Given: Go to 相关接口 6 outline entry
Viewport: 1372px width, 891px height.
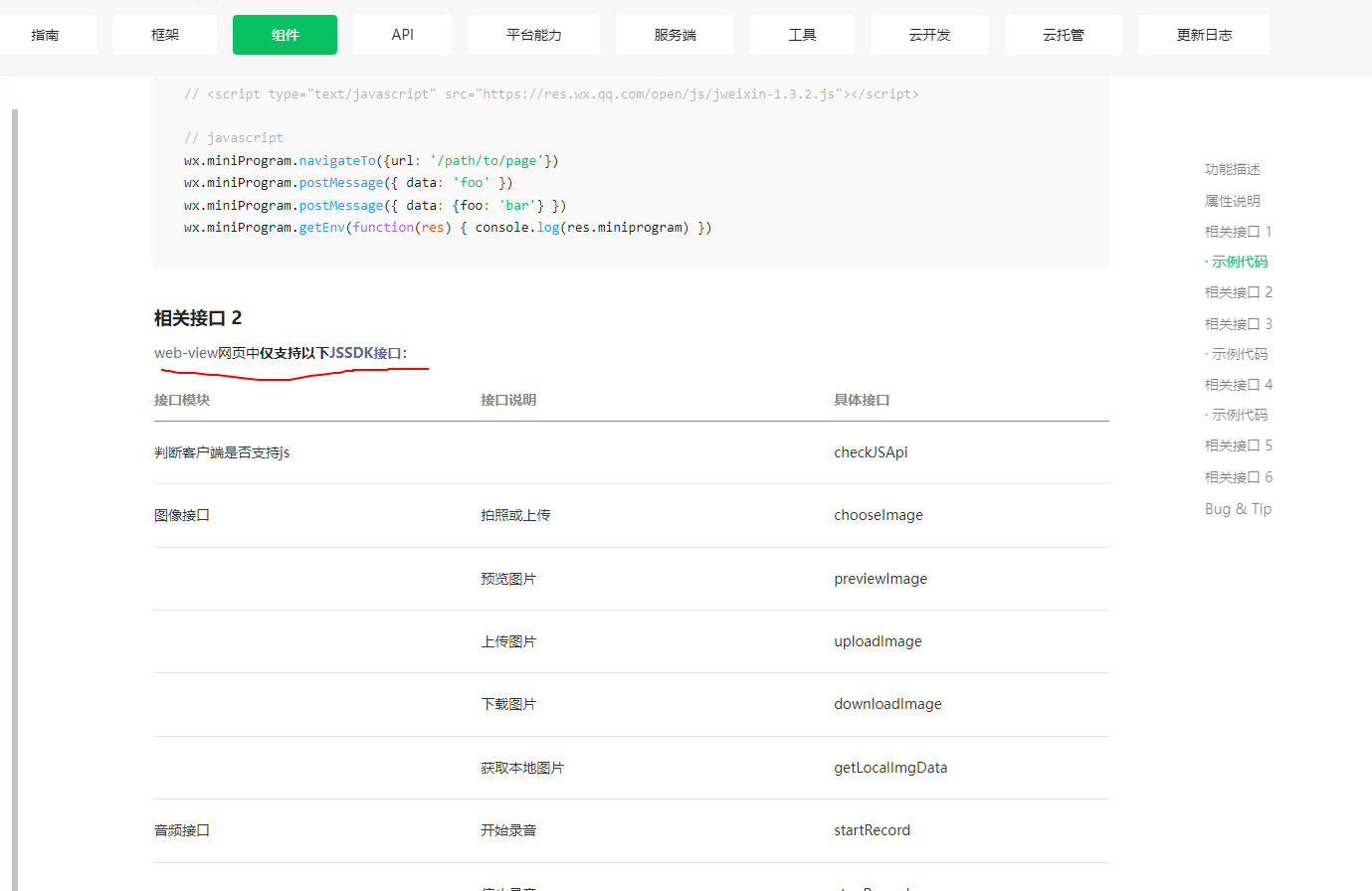Looking at the screenshot, I should tap(1239, 477).
